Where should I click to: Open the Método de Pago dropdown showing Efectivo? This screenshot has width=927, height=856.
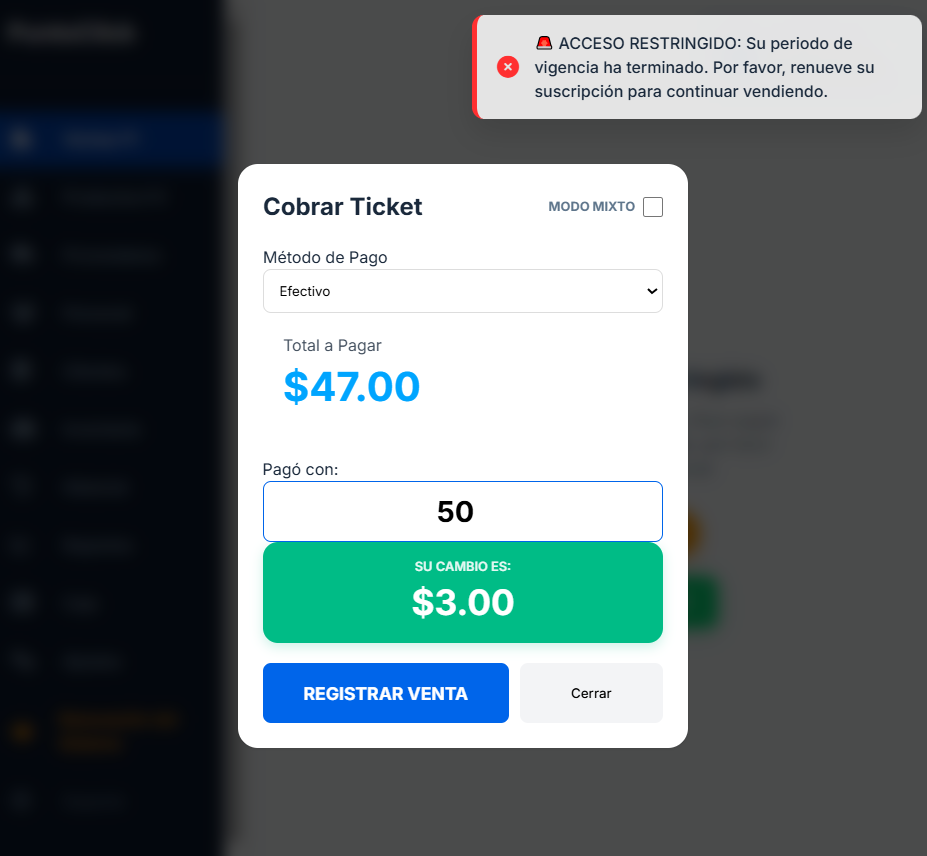coord(462,290)
